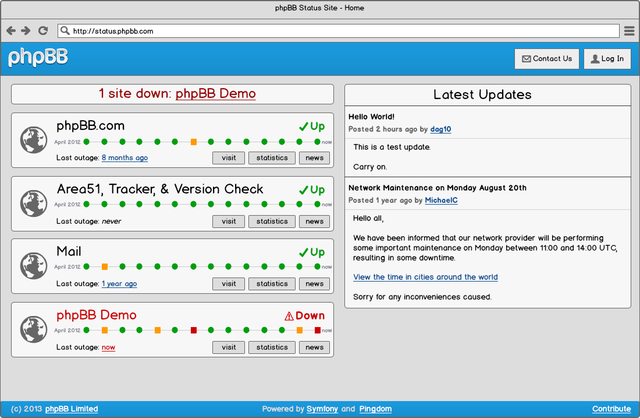Click visit on the Mail card
This screenshot has width=640, height=418.
[229, 284]
